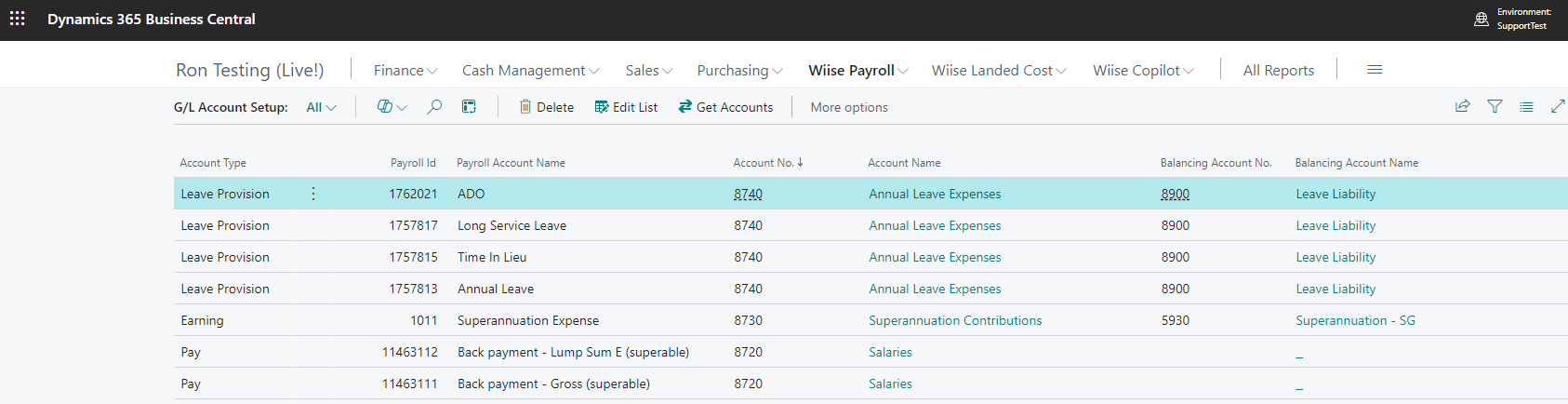
Task: Open the hamburger navigation menu
Action: (x=1375, y=70)
